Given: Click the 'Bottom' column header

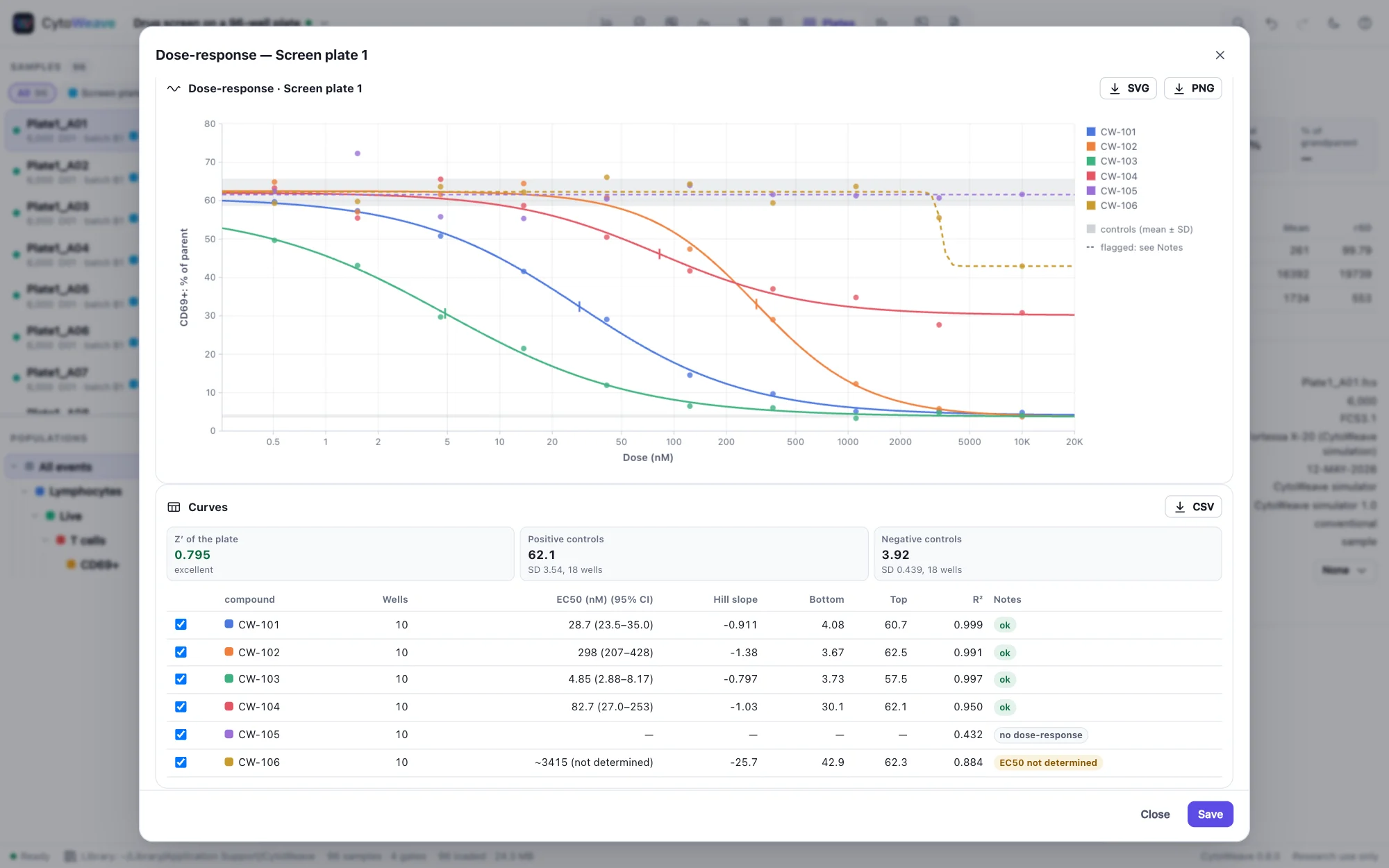Looking at the screenshot, I should (x=826, y=599).
